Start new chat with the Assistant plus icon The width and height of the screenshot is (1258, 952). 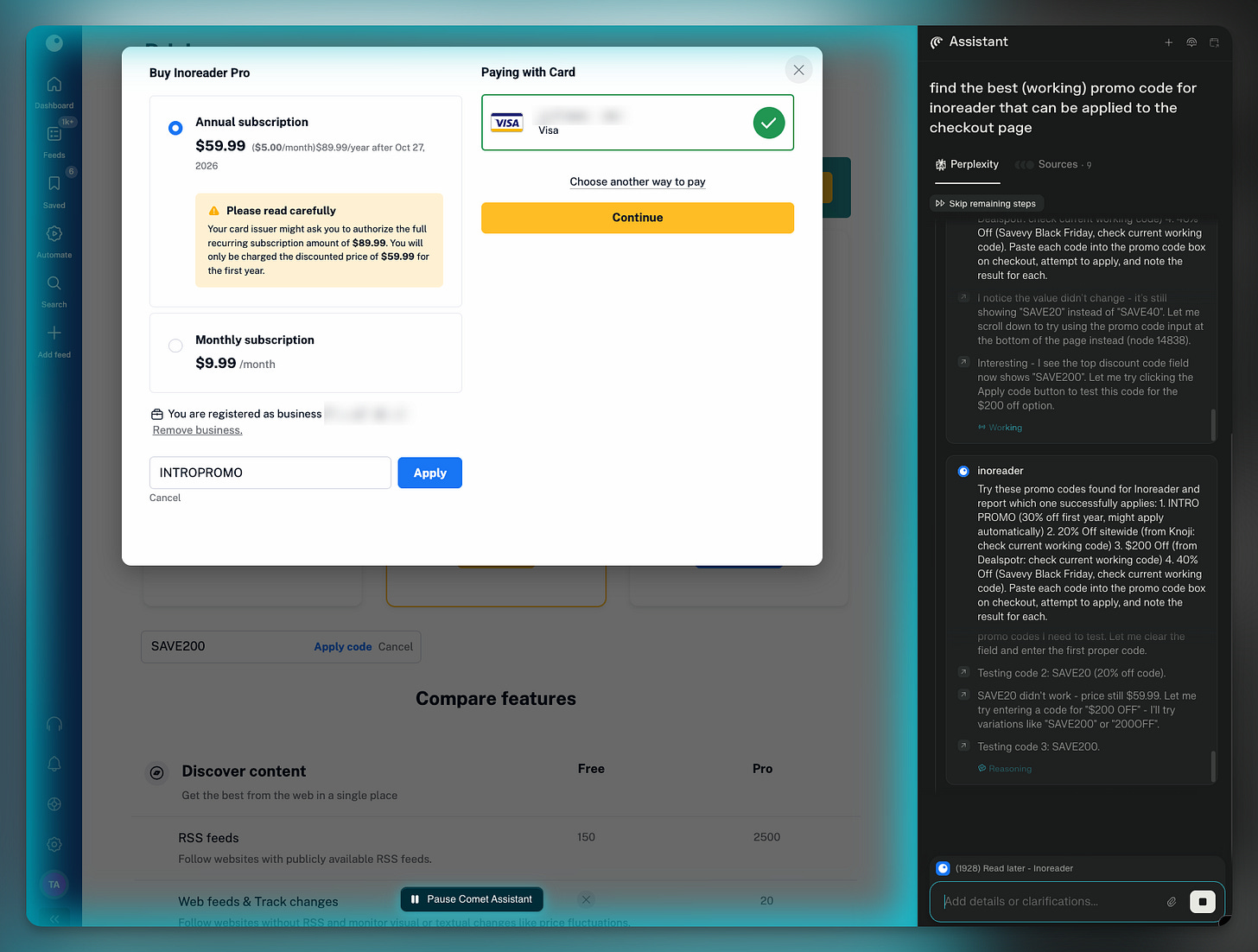(1168, 42)
